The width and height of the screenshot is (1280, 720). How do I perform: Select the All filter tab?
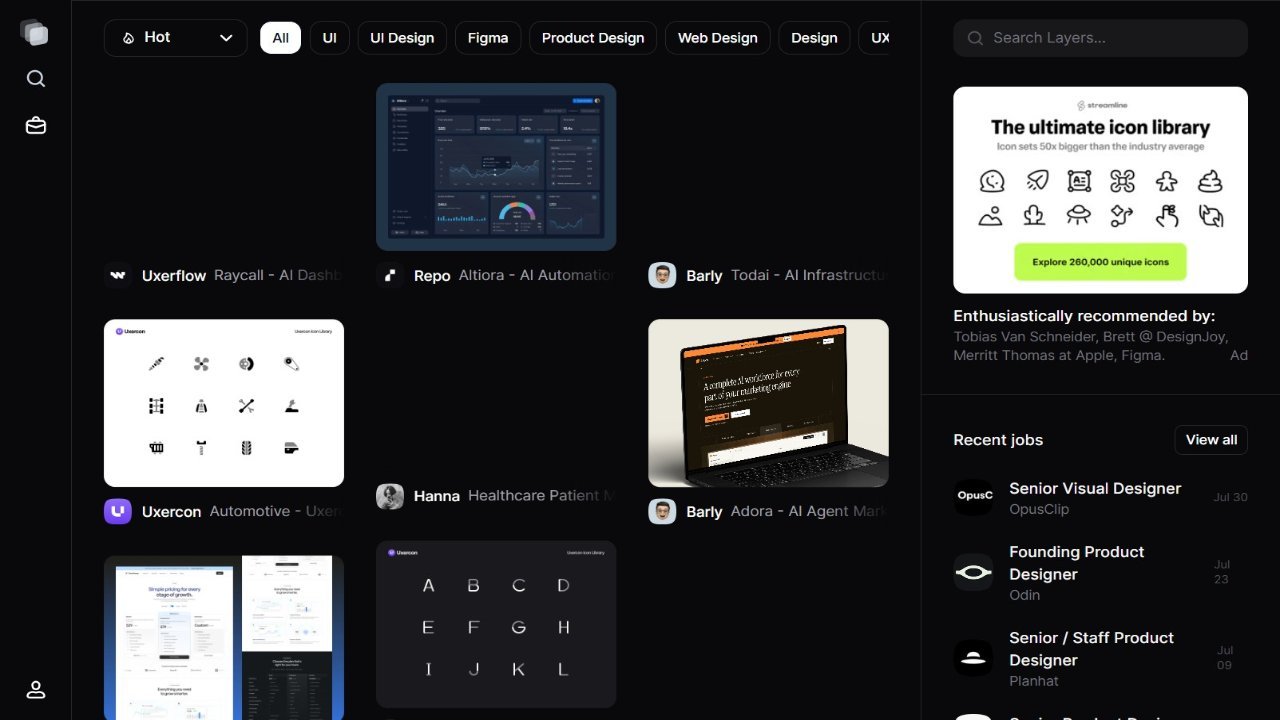pyautogui.click(x=280, y=38)
